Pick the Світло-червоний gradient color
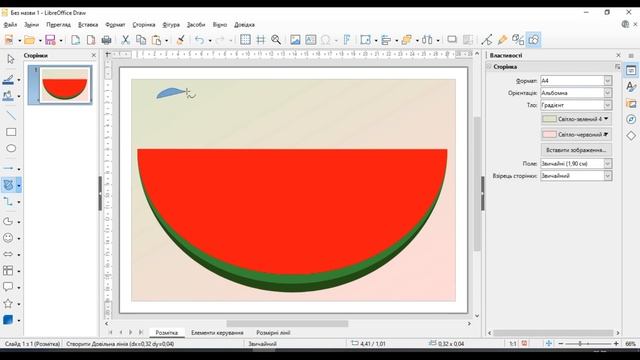Image resolution: width=640 pixels, height=360 pixels. (576, 134)
